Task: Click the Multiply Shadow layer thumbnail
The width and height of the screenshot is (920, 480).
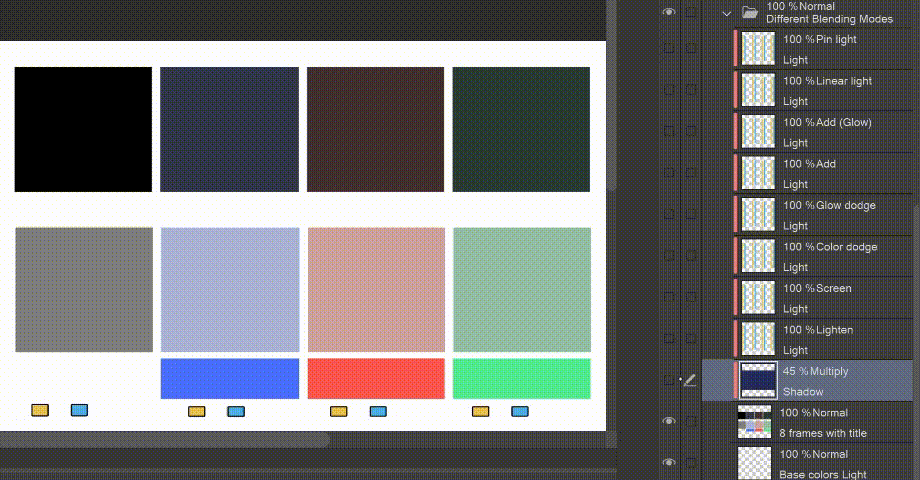Action: click(758, 380)
